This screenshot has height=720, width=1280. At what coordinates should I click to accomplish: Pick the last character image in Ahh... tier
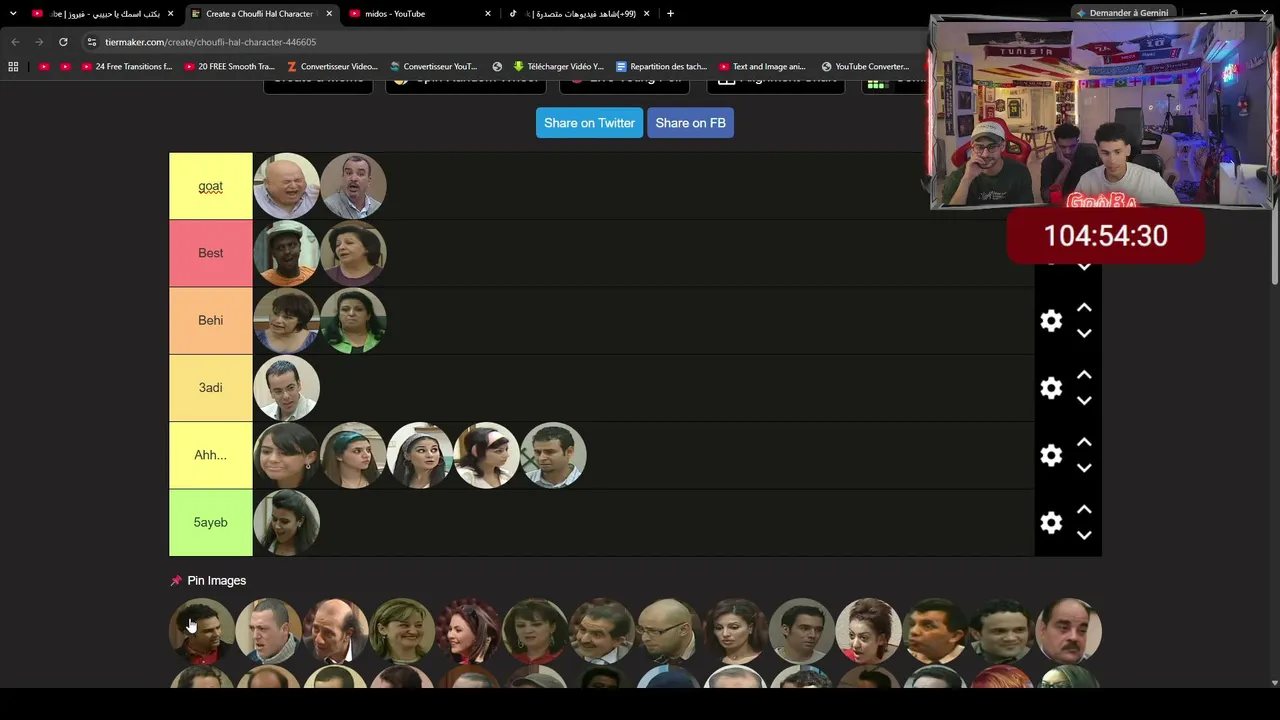click(x=554, y=455)
